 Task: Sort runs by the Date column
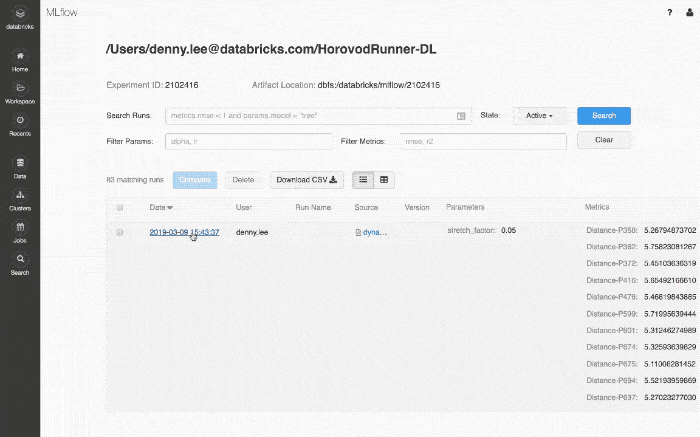click(160, 208)
